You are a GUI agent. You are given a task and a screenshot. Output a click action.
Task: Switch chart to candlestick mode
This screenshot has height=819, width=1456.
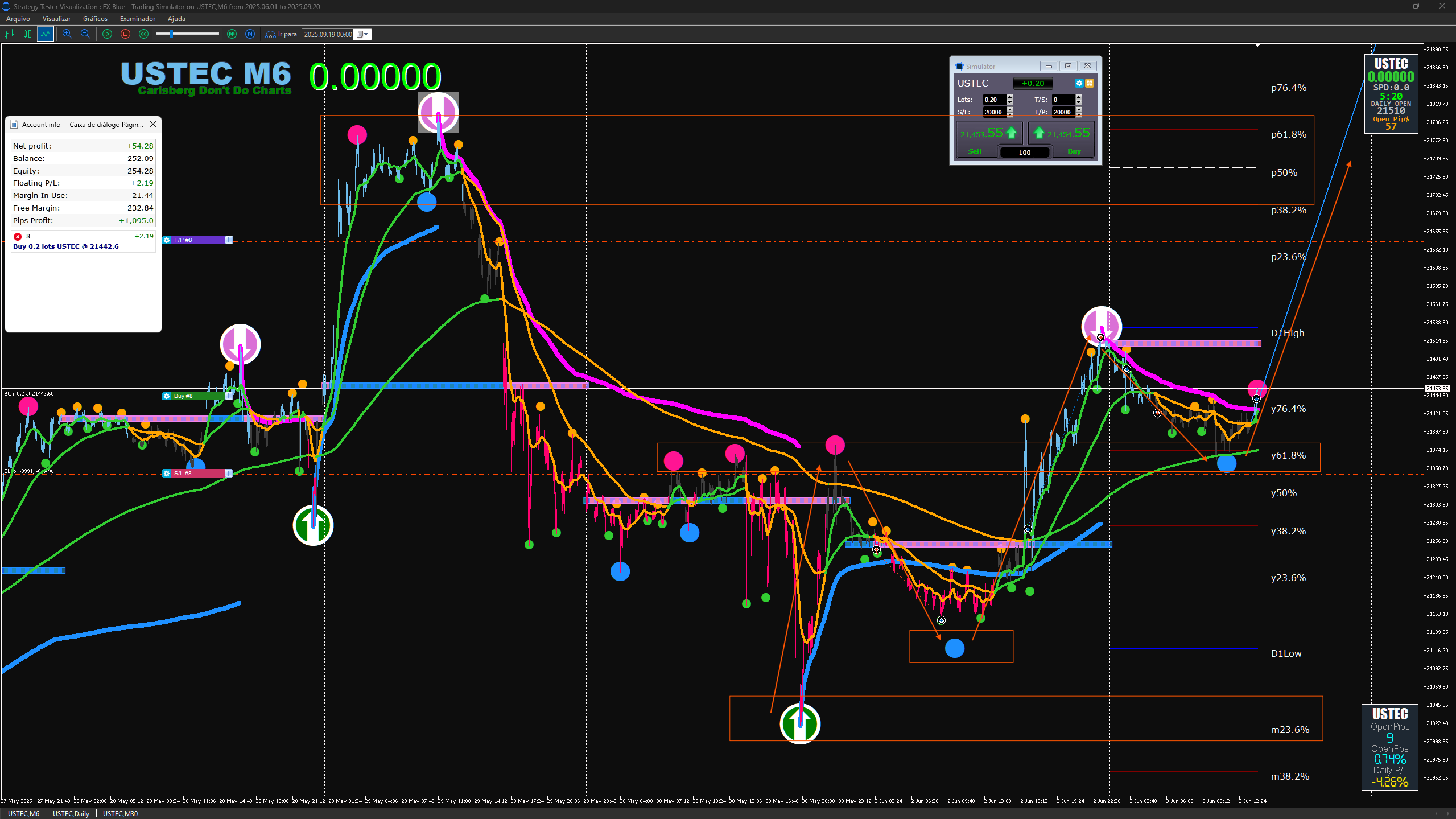tap(27, 34)
